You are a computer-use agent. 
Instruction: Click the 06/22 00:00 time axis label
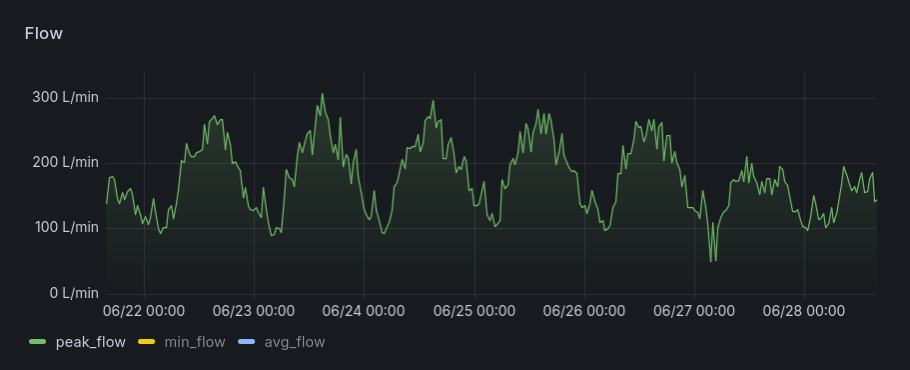coord(144,311)
